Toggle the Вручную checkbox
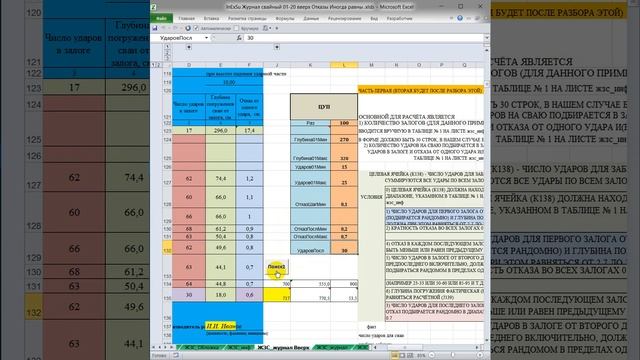 click(236, 28)
